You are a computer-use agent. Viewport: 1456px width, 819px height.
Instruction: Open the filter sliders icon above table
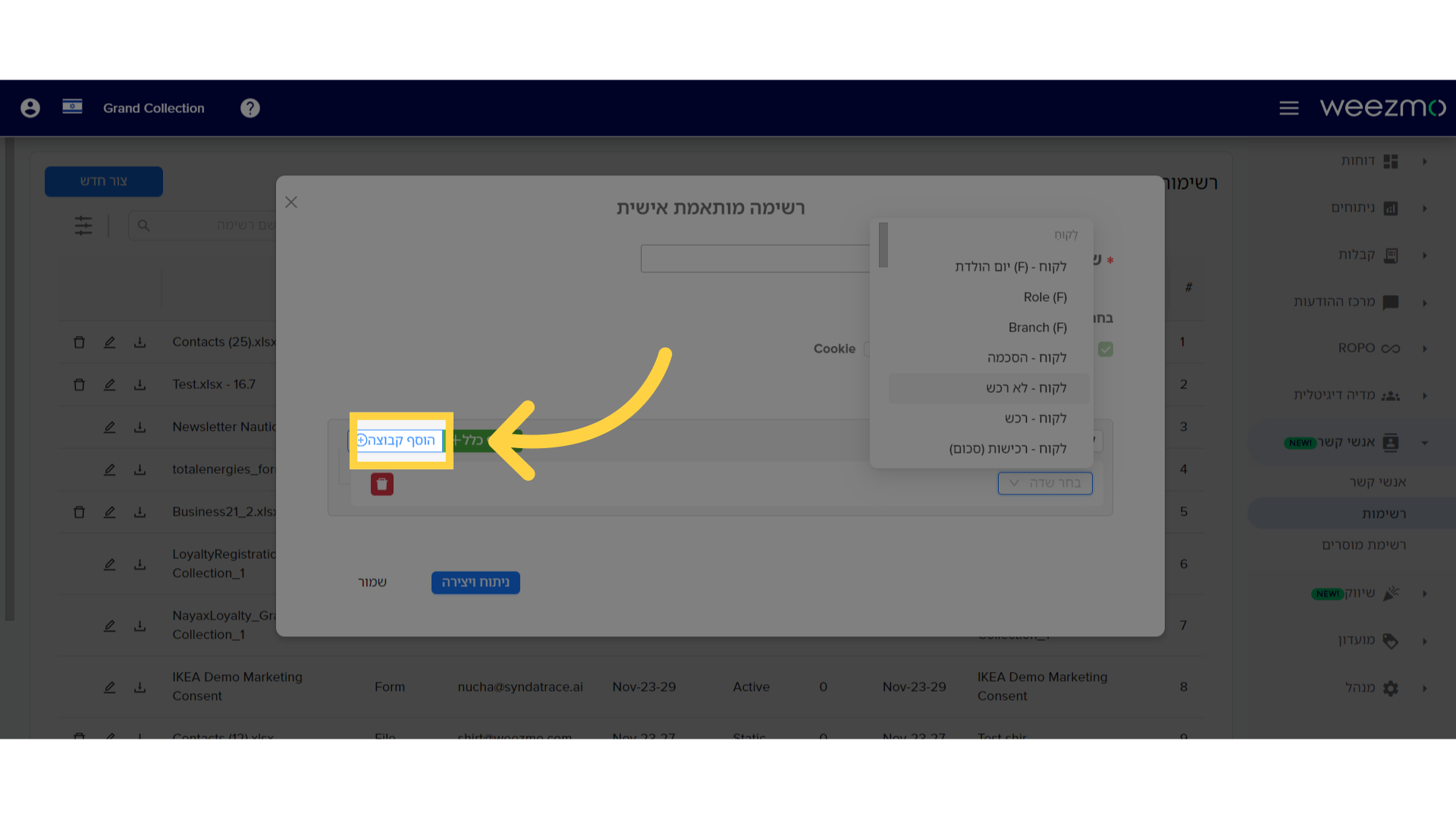pos(83,225)
